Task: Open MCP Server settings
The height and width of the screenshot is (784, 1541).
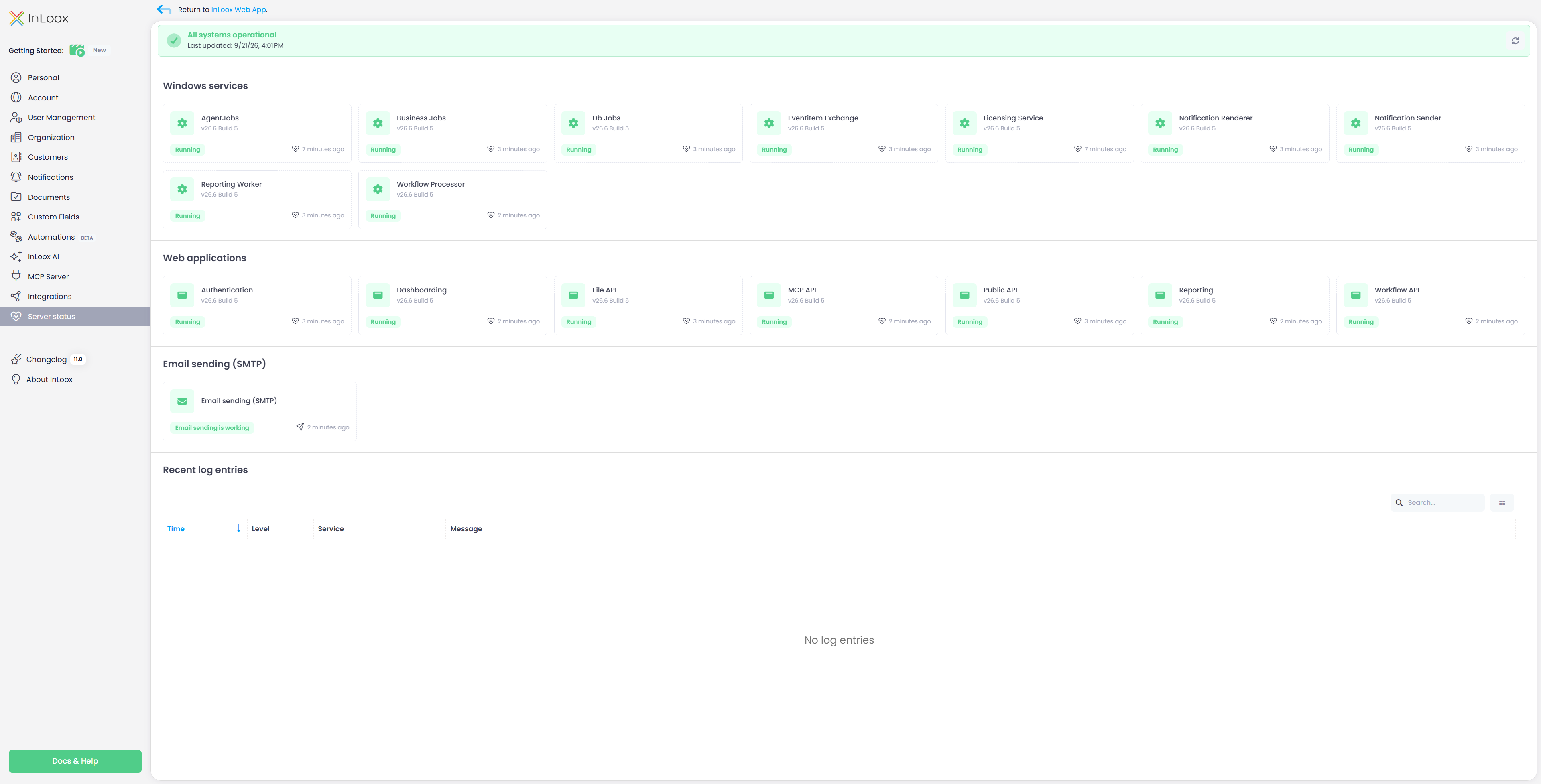Action: (x=75, y=277)
